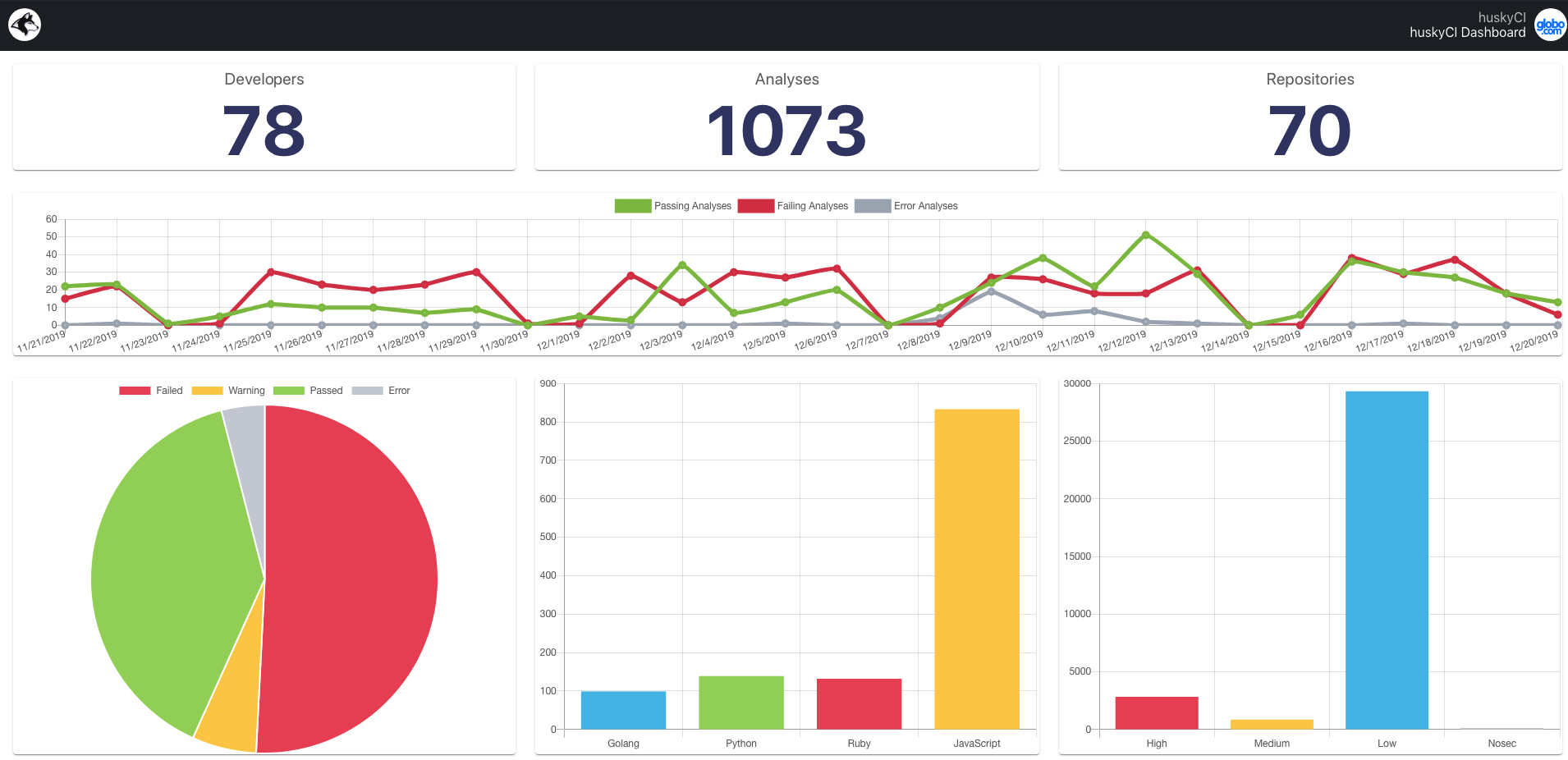Toggle the Passed legend in pie chart
This screenshot has height=760, width=1568.
click(308, 391)
